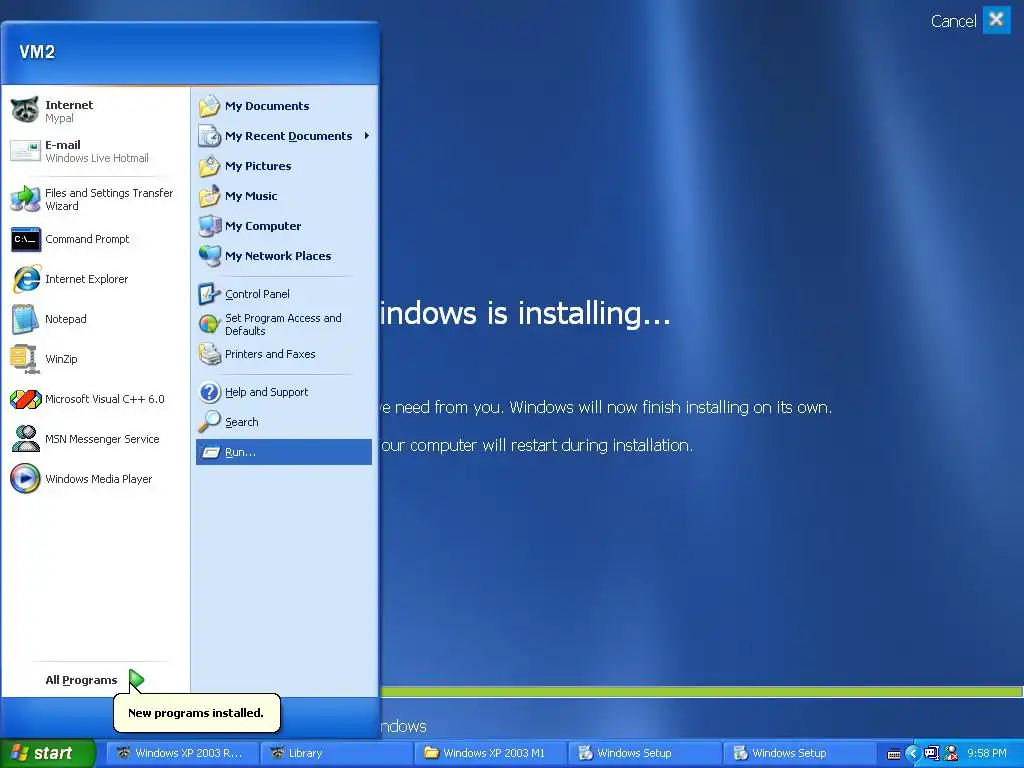
Task: Open My Documents folder icon
Action: click(x=210, y=106)
